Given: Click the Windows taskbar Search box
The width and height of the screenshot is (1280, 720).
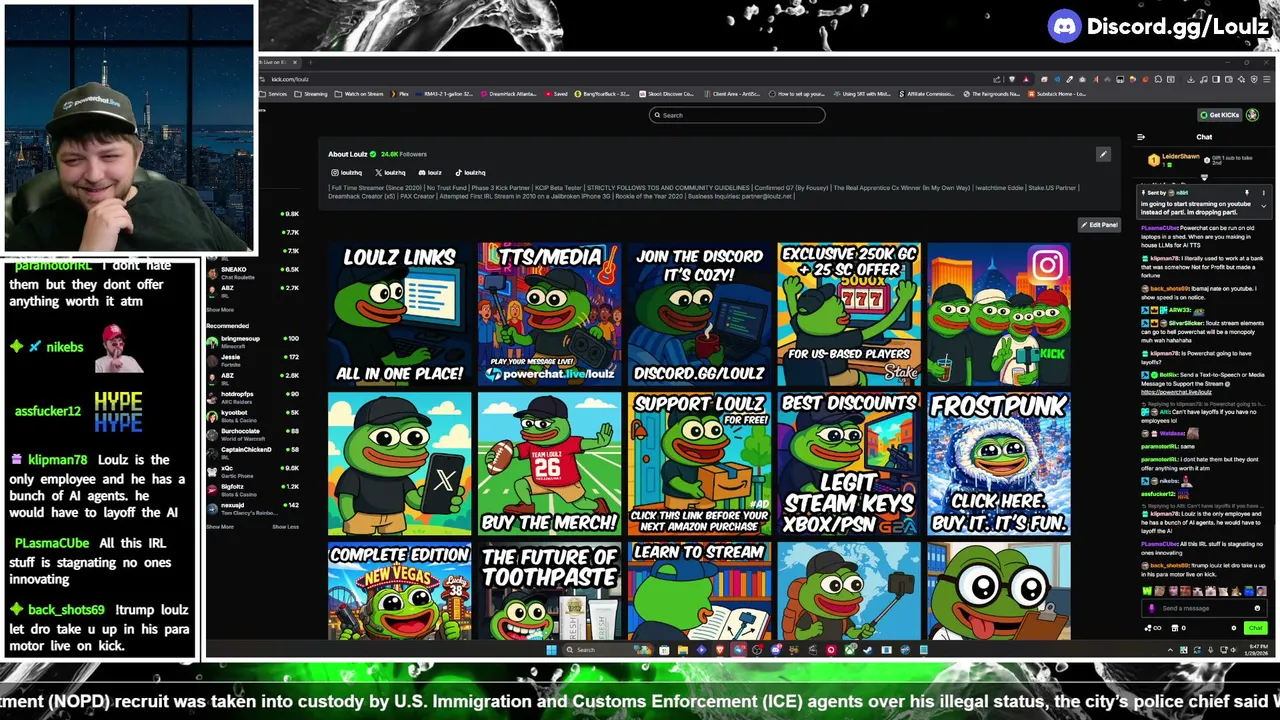Looking at the screenshot, I should coord(607,650).
